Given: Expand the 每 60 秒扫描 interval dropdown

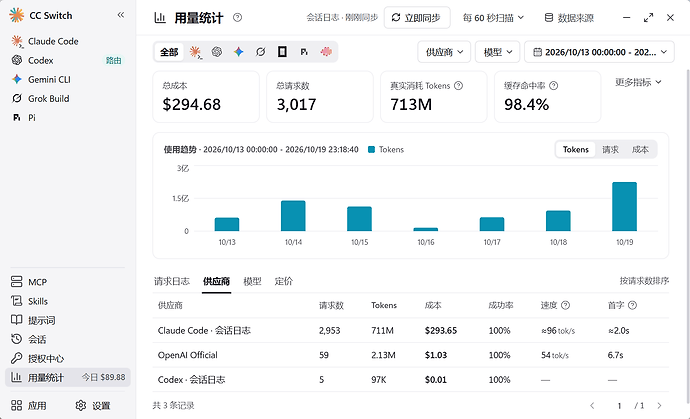Looking at the screenshot, I should coord(493,18).
